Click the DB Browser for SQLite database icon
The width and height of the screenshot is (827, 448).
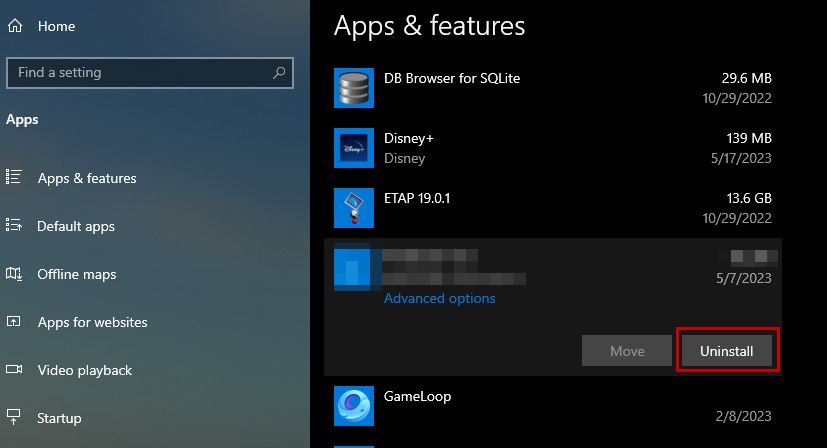pyautogui.click(x=353, y=88)
